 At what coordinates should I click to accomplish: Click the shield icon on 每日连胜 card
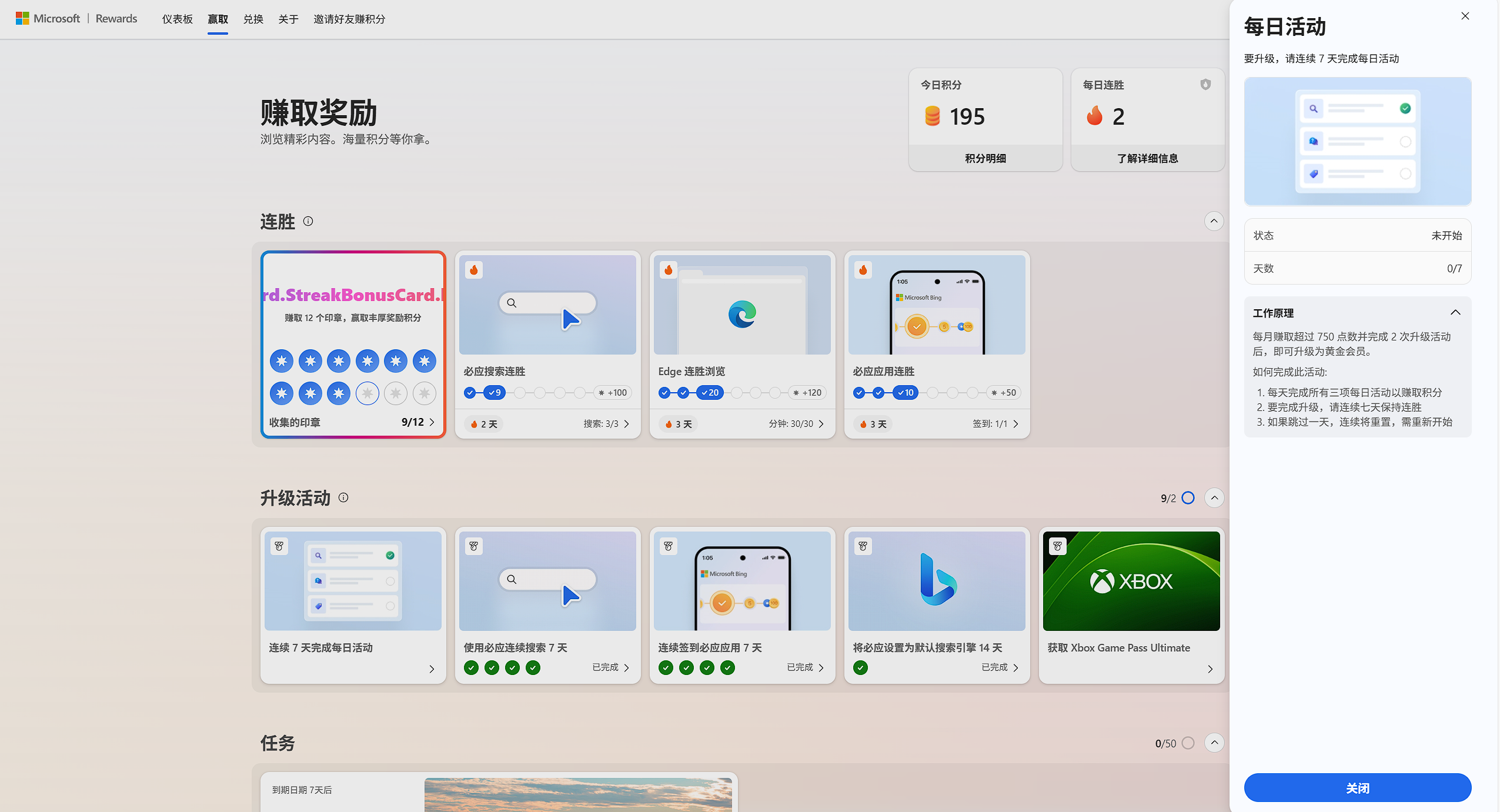[1205, 85]
